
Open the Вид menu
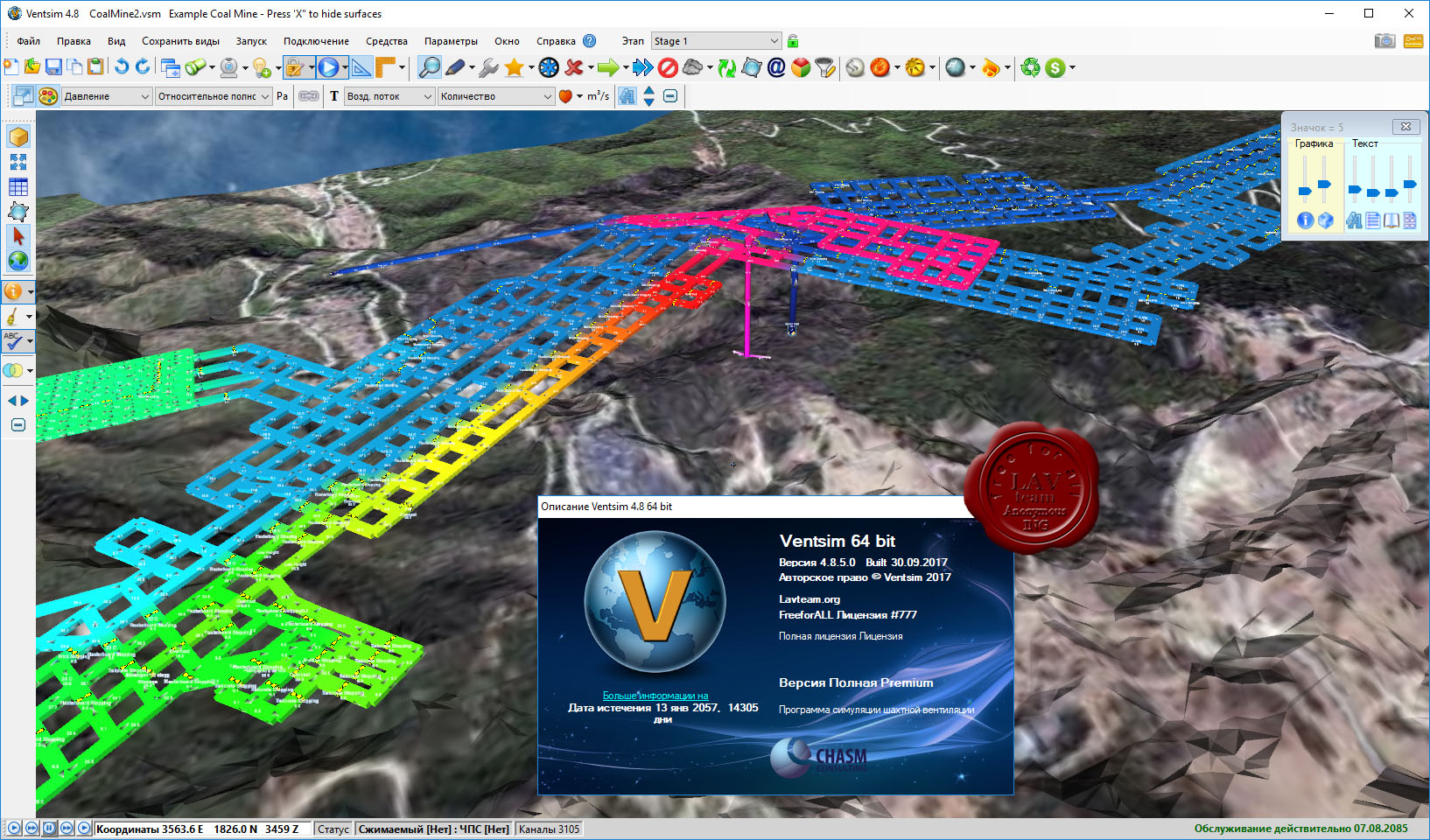click(116, 41)
